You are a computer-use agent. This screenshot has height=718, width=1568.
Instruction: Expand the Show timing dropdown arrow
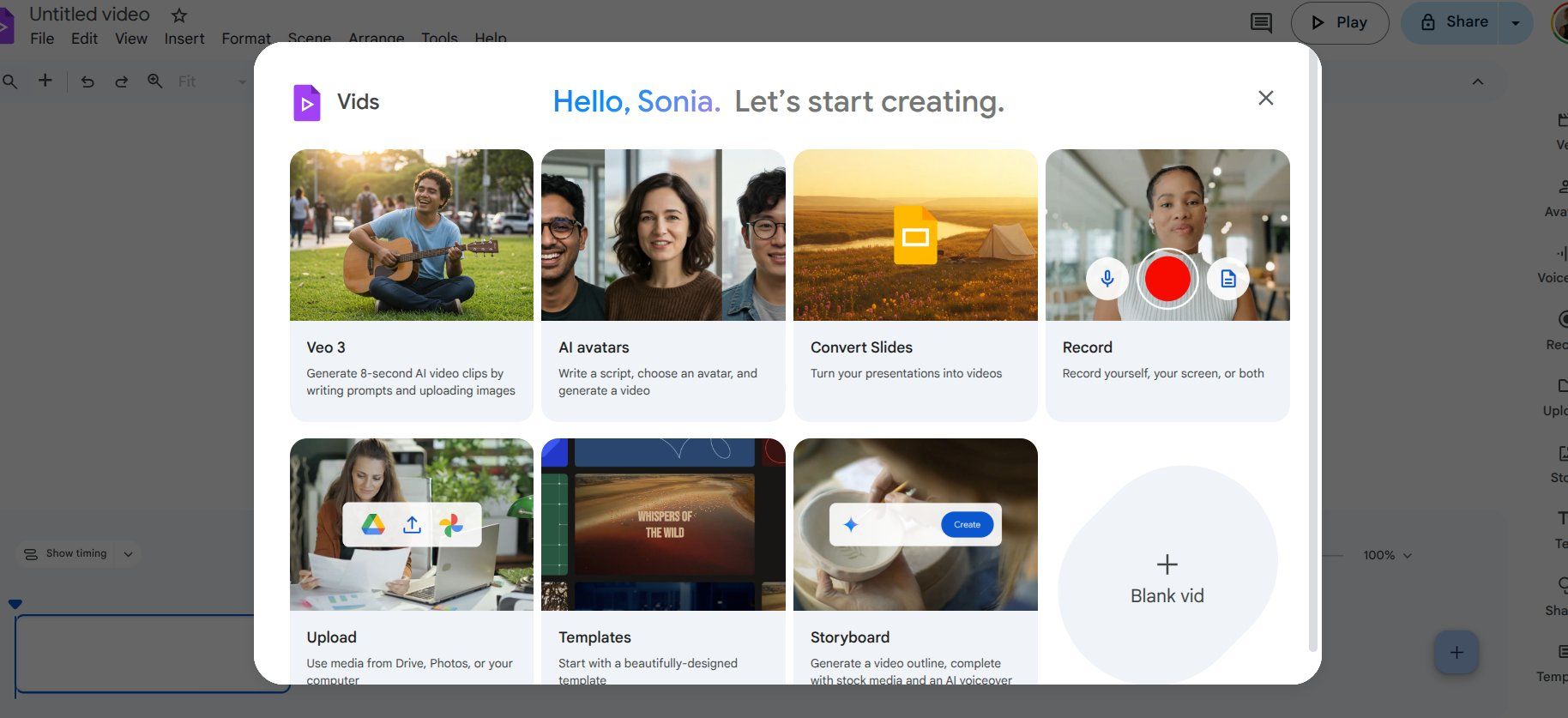128,554
